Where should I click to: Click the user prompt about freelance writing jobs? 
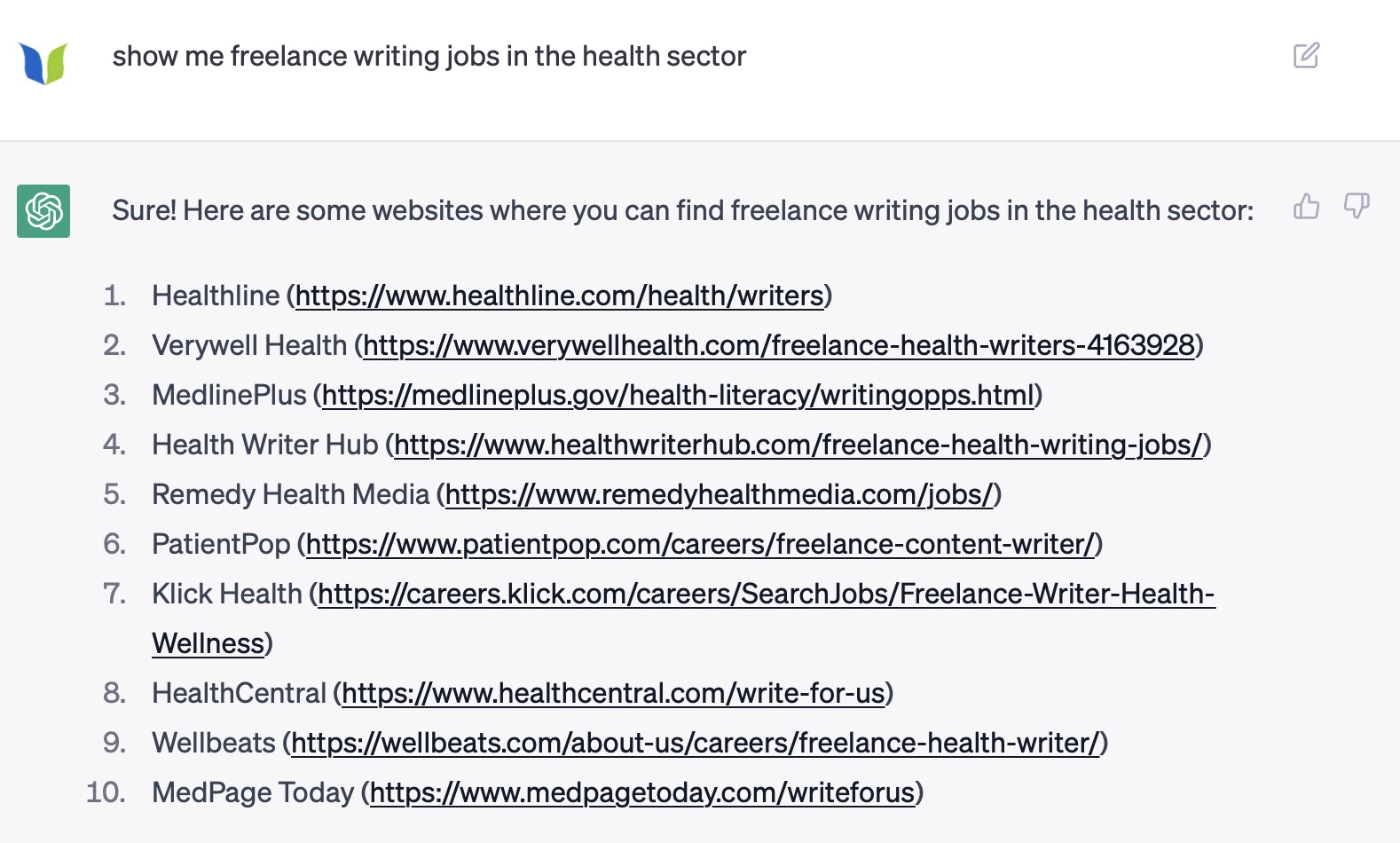tap(429, 57)
